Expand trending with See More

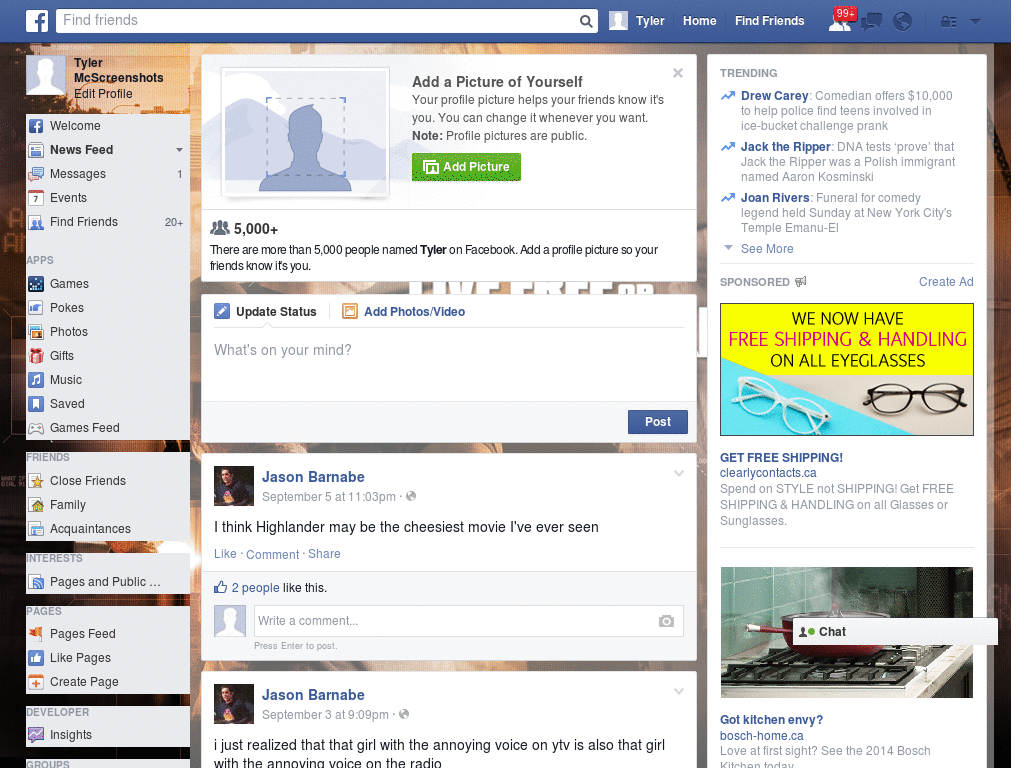767,249
